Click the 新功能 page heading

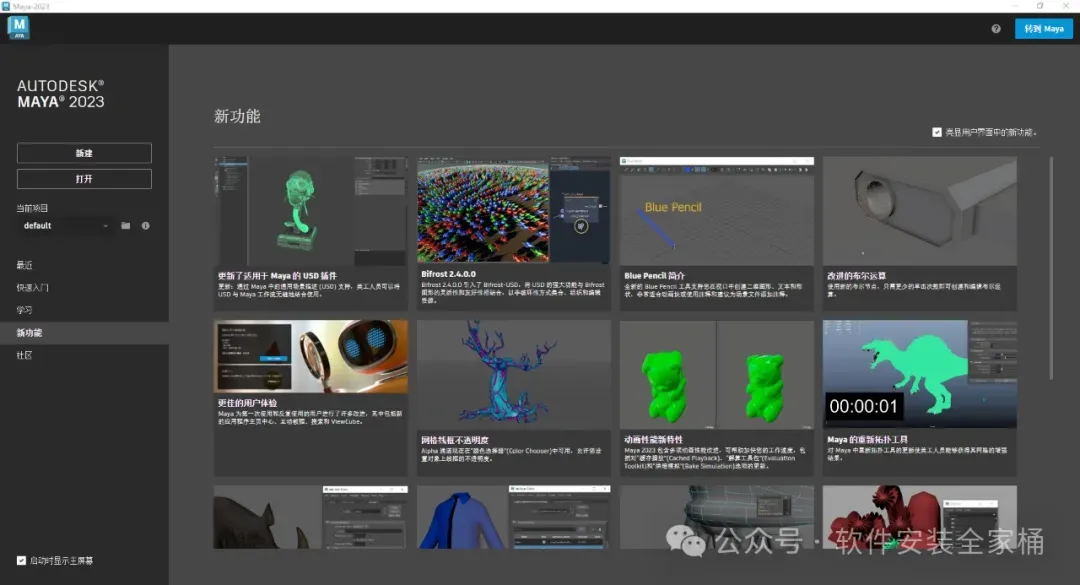pos(237,116)
